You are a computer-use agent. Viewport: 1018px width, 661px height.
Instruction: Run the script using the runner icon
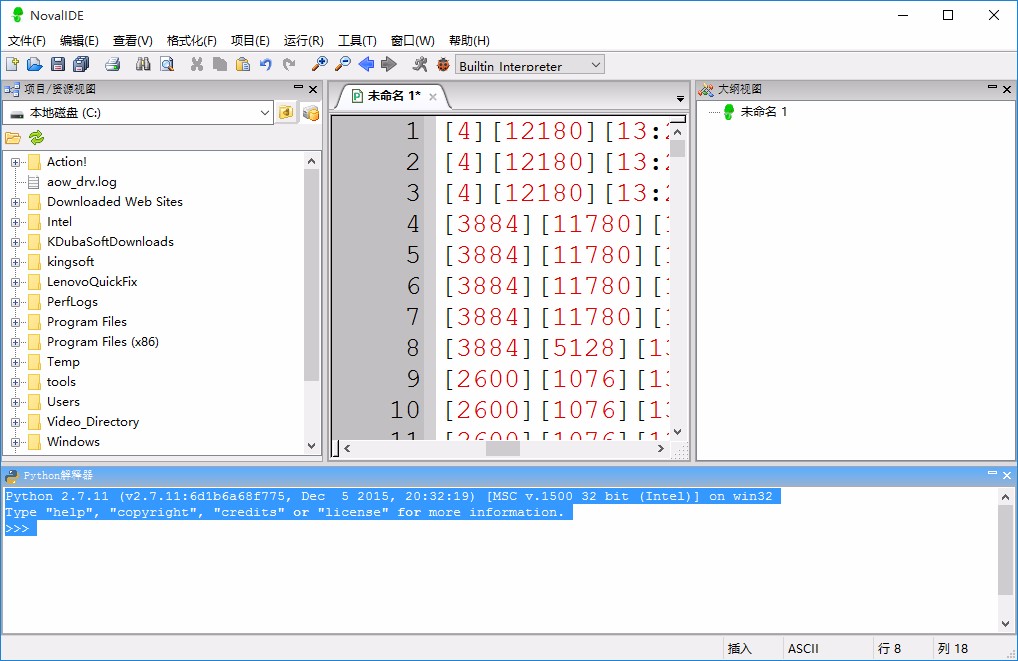[x=420, y=64]
